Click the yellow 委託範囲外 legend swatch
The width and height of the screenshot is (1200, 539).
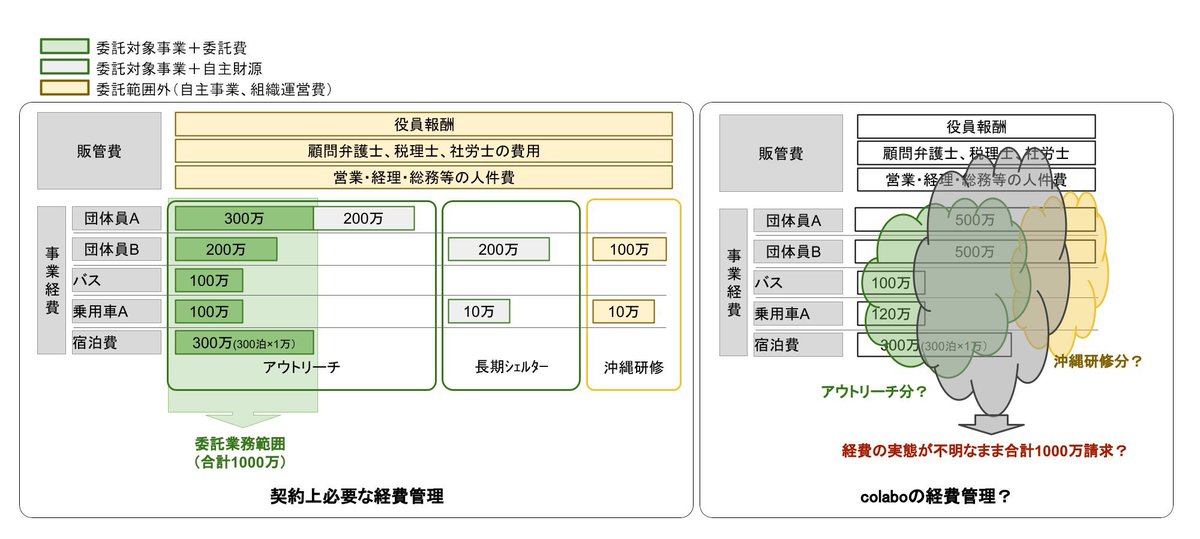pyautogui.click(x=63, y=89)
